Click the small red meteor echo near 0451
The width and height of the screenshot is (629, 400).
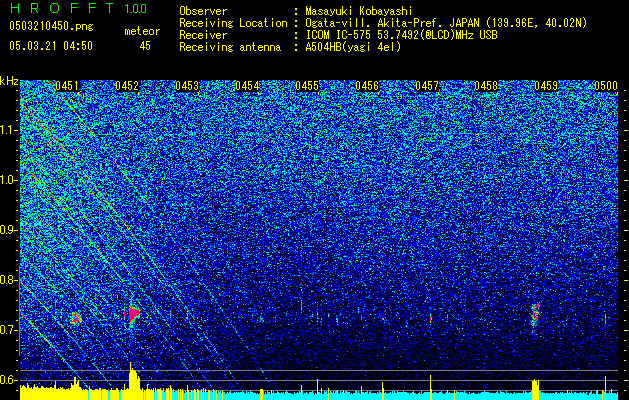click(75, 318)
